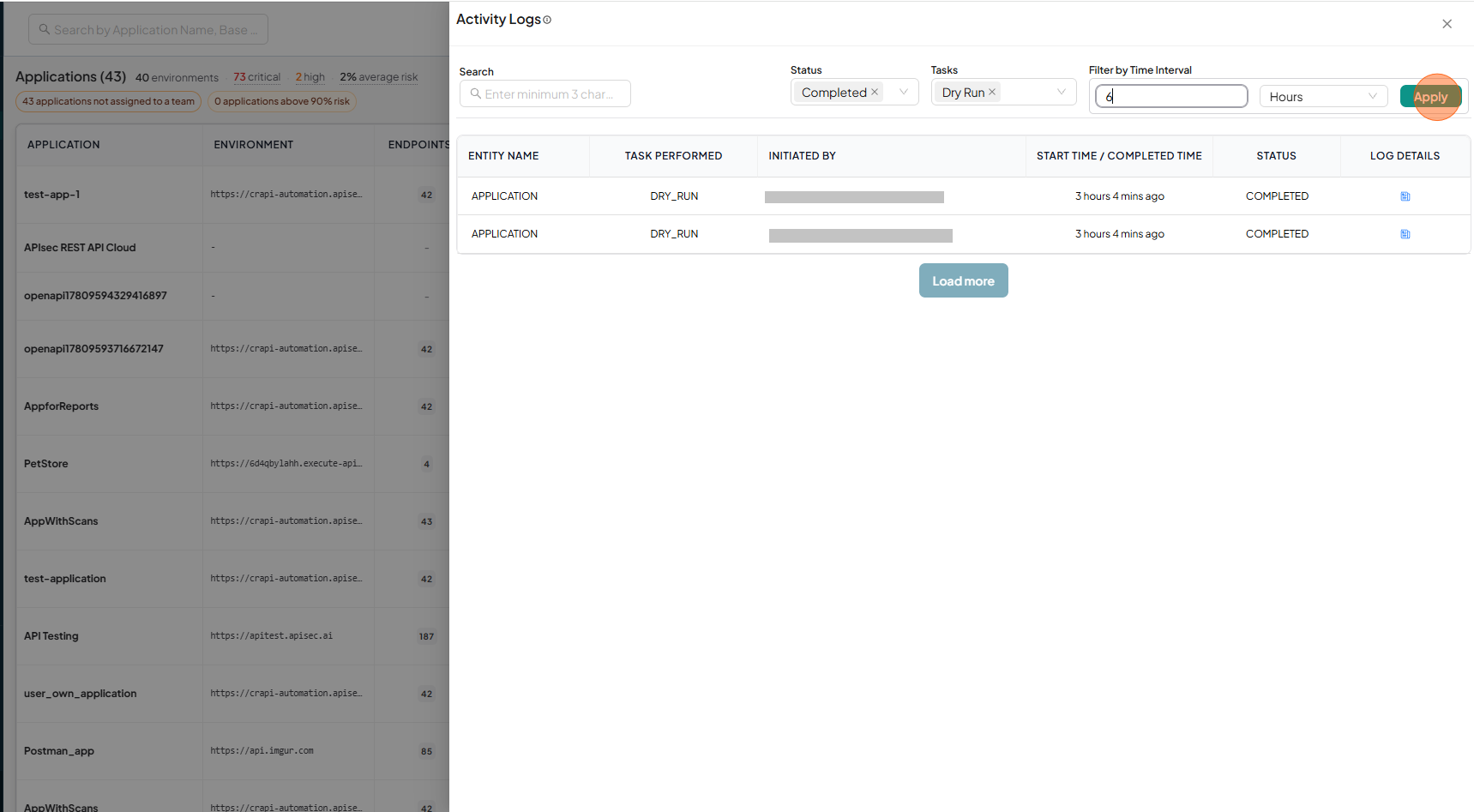Remove the Dry Run task filter tag
This screenshot has height=812, width=1474.
click(992, 92)
